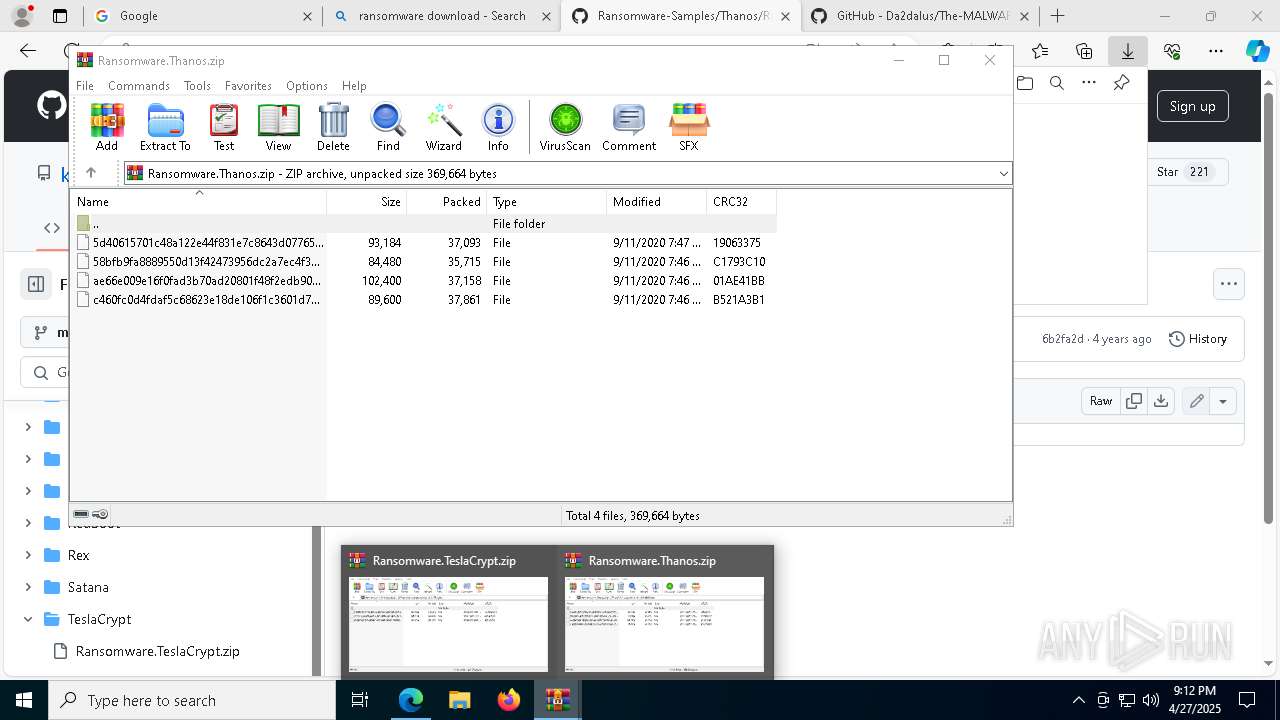Image resolution: width=1280 pixels, height=720 pixels.
Task: Sort file list by Name column
Action: point(198,202)
